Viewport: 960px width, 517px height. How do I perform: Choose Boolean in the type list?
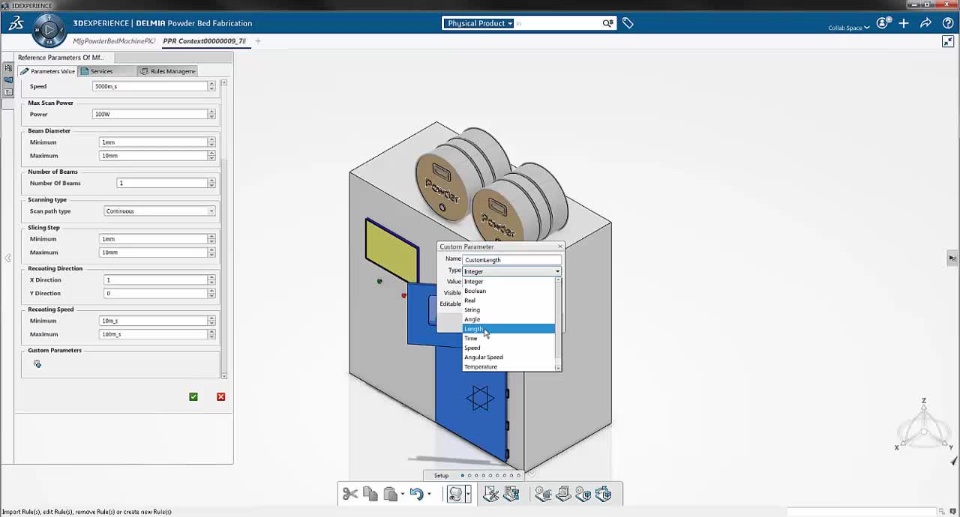[508, 291]
